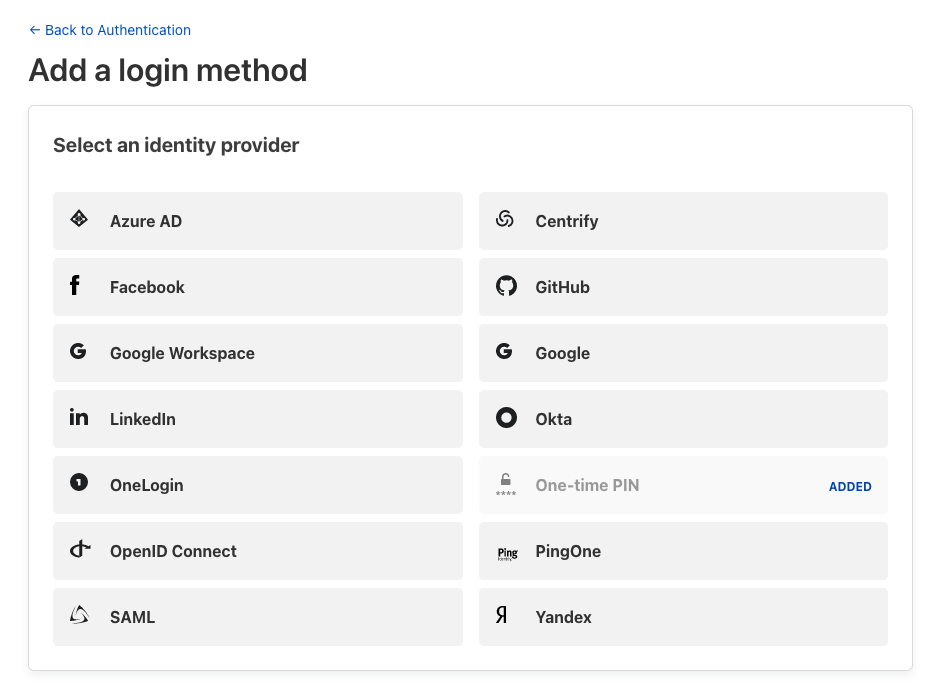The height and width of the screenshot is (688, 935).
Task: Click the SAML triangle logo icon
Action: tap(79, 616)
